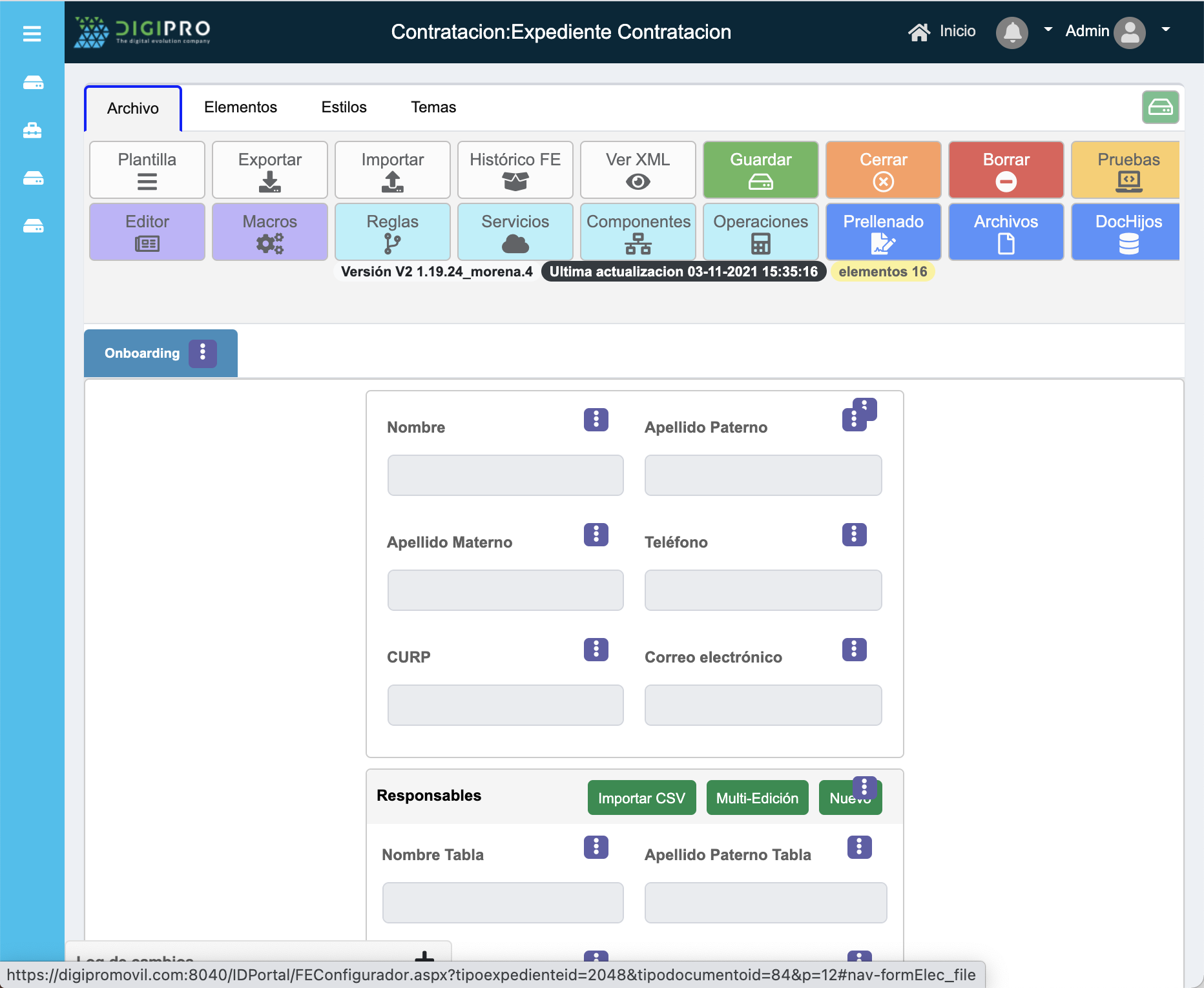Switch to the Elementos tab
The width and height of the screenshot is (1204, 988).
(x=240, y=107)
